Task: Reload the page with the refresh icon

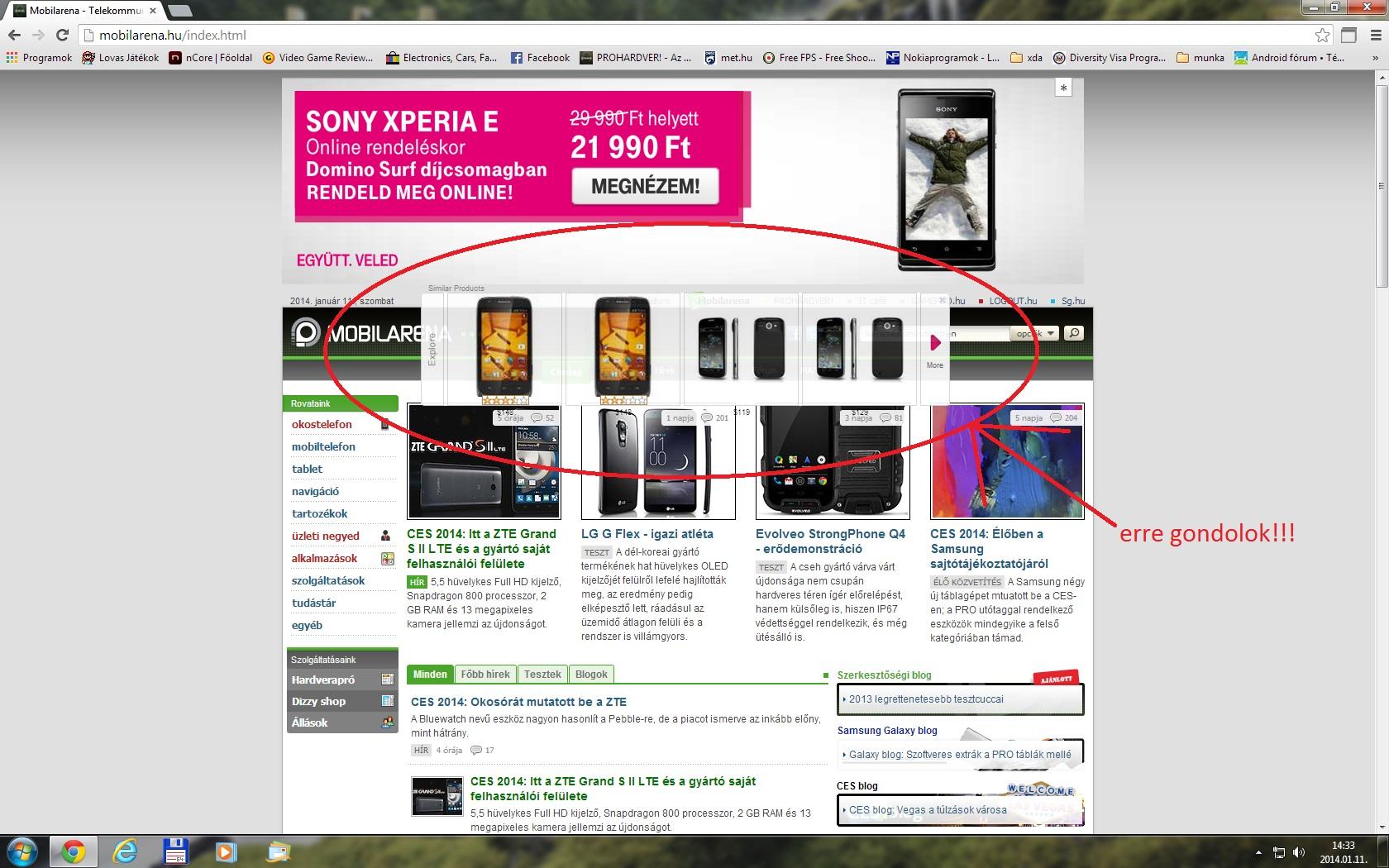Action: [62, 35]
